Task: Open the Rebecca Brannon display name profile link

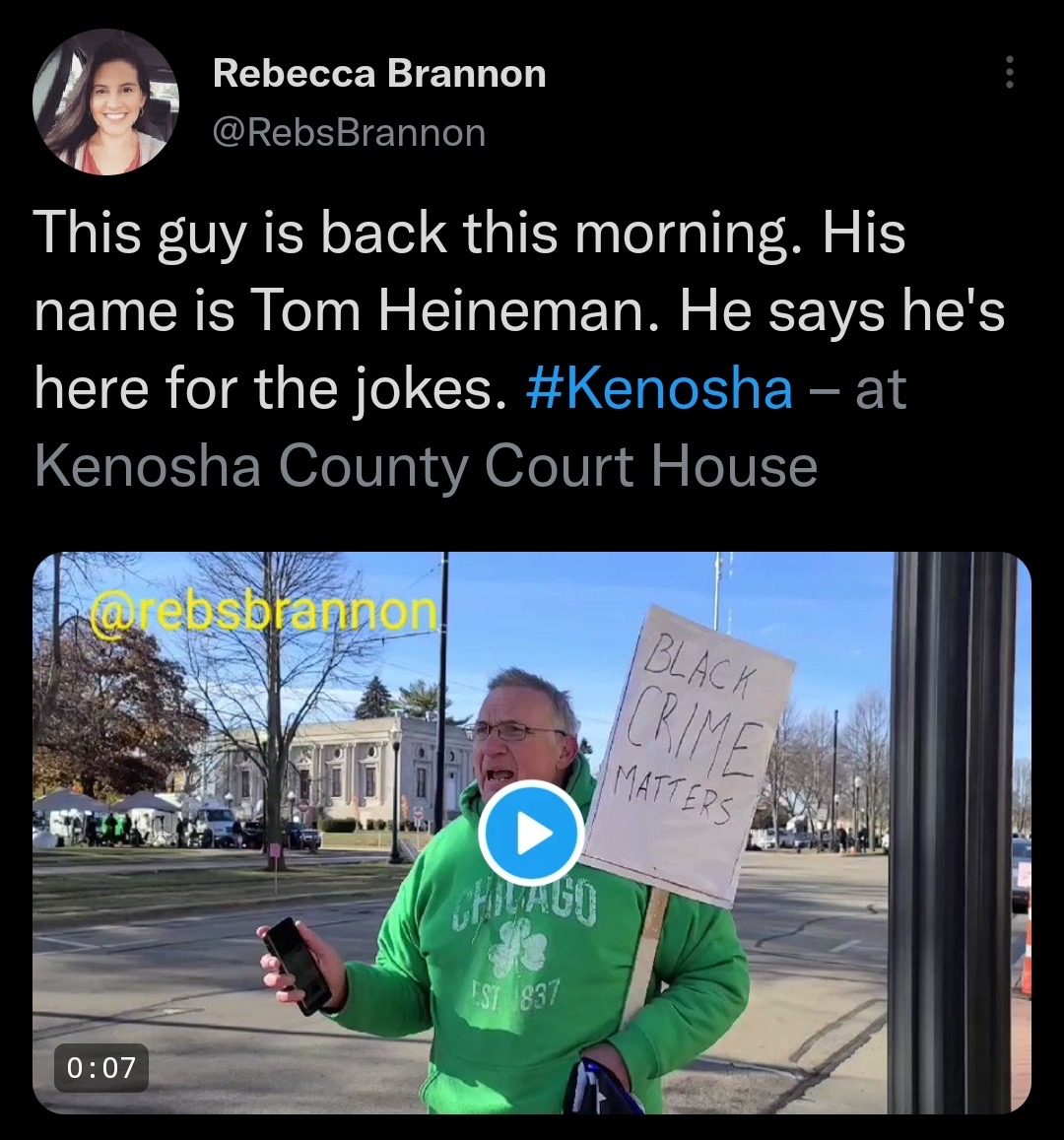Action: pos(378,74)
